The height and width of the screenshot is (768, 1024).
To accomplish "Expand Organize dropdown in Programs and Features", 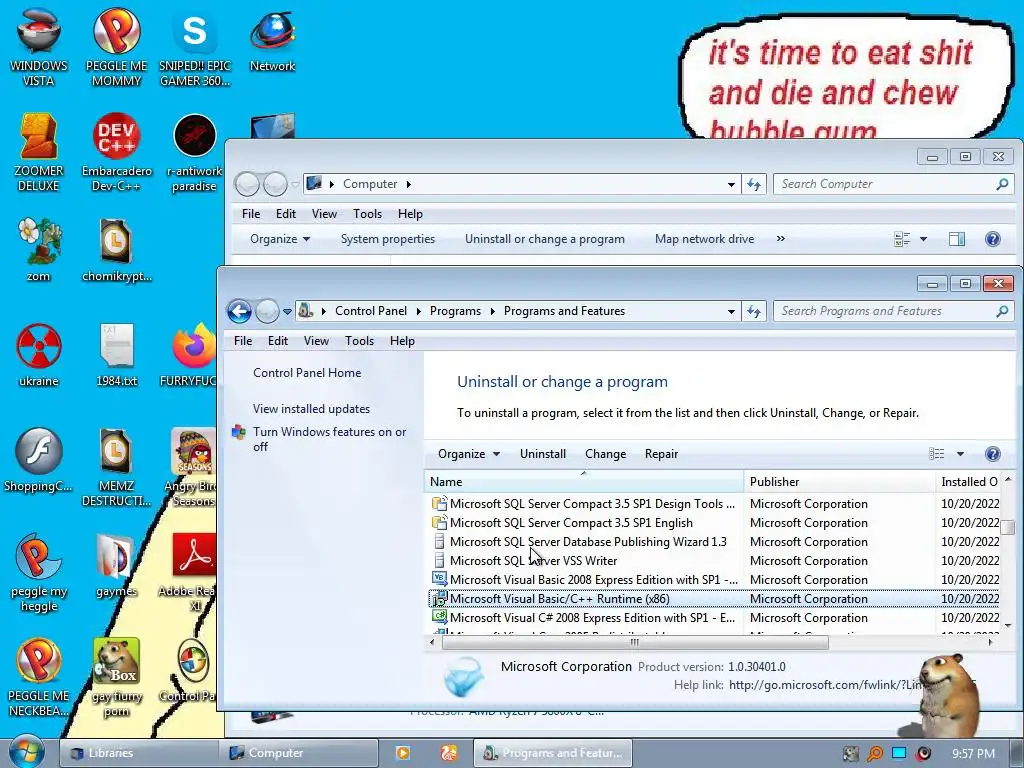I will pos(469,454).
